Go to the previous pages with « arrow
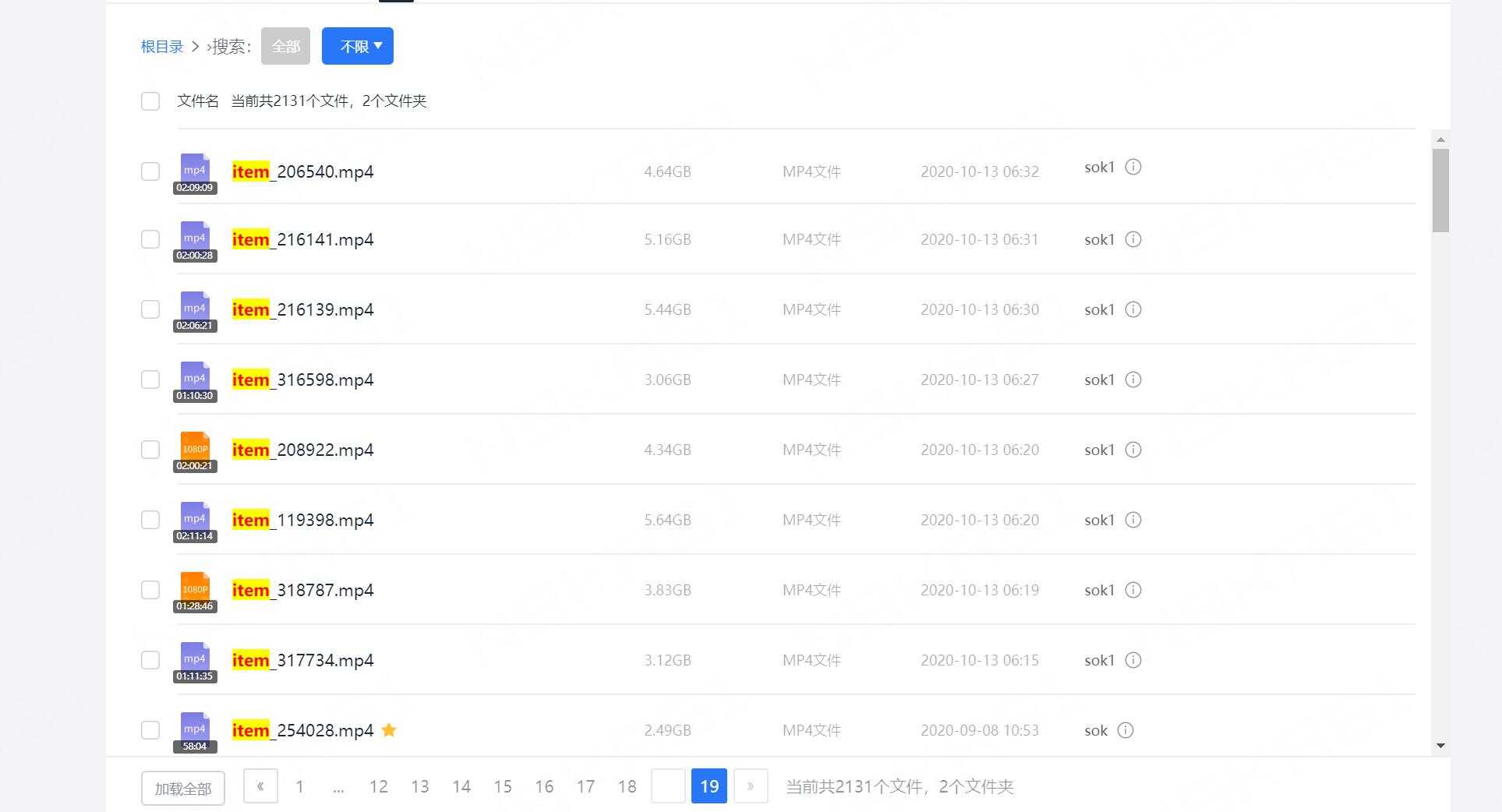This screenshot has width=1502, height=812. [260, 786]
